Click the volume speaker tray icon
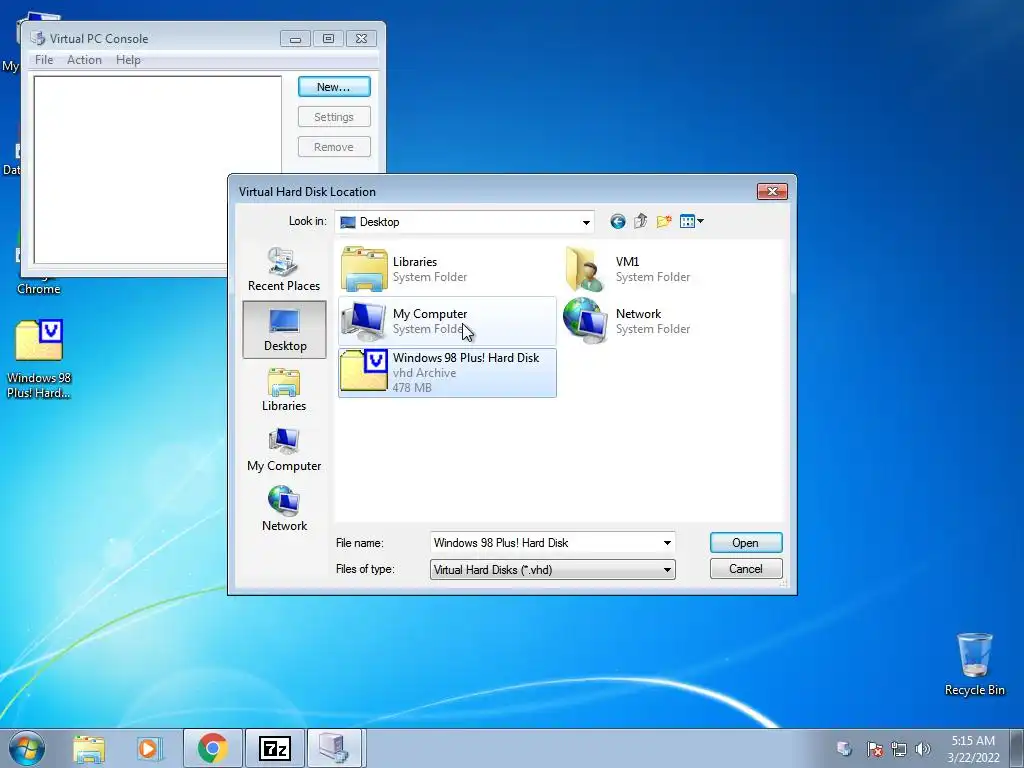Viewport: 1024px width, 768px height. click(922, 749)
